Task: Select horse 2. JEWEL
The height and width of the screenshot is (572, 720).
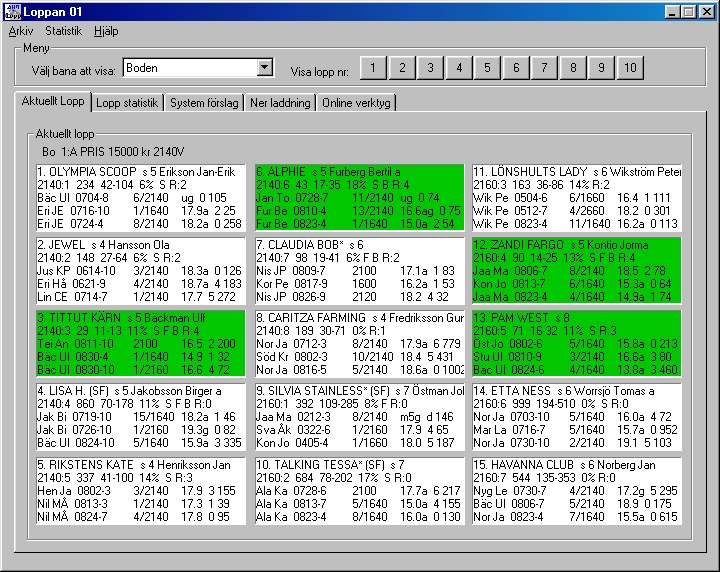Action: (x=141, y=271)
